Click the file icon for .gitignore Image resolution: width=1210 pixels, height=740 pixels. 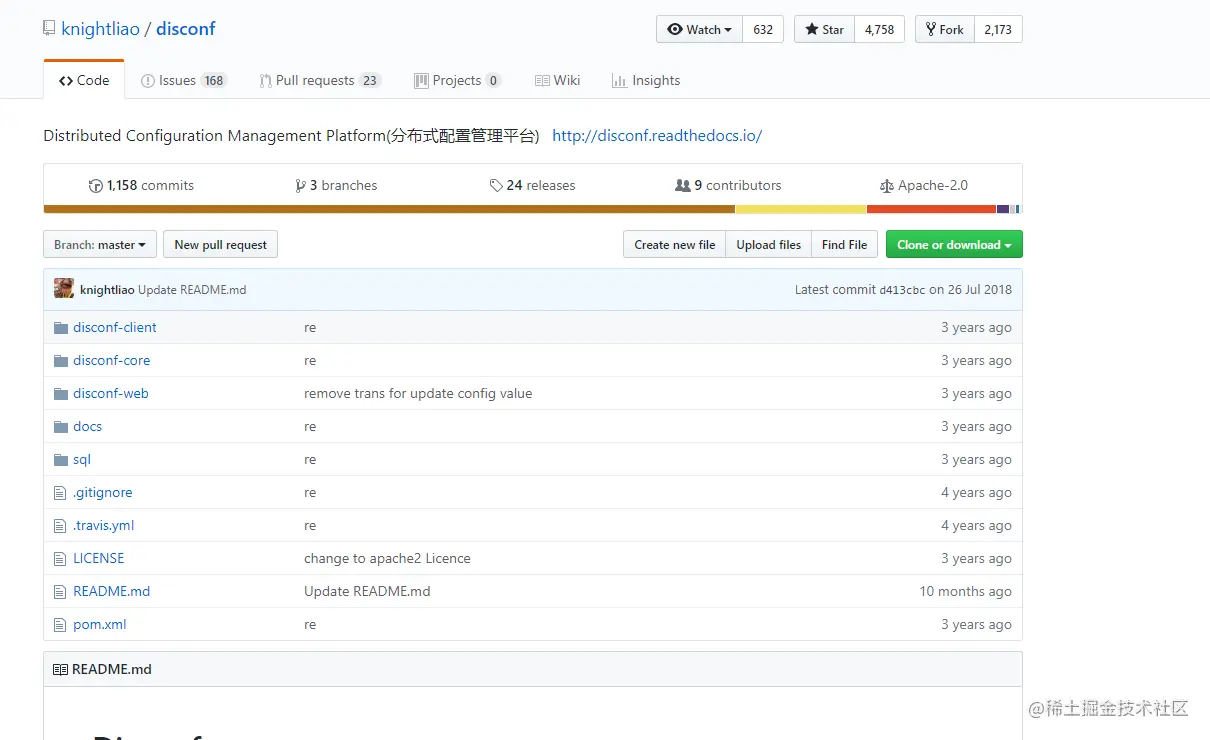[60, 492]
